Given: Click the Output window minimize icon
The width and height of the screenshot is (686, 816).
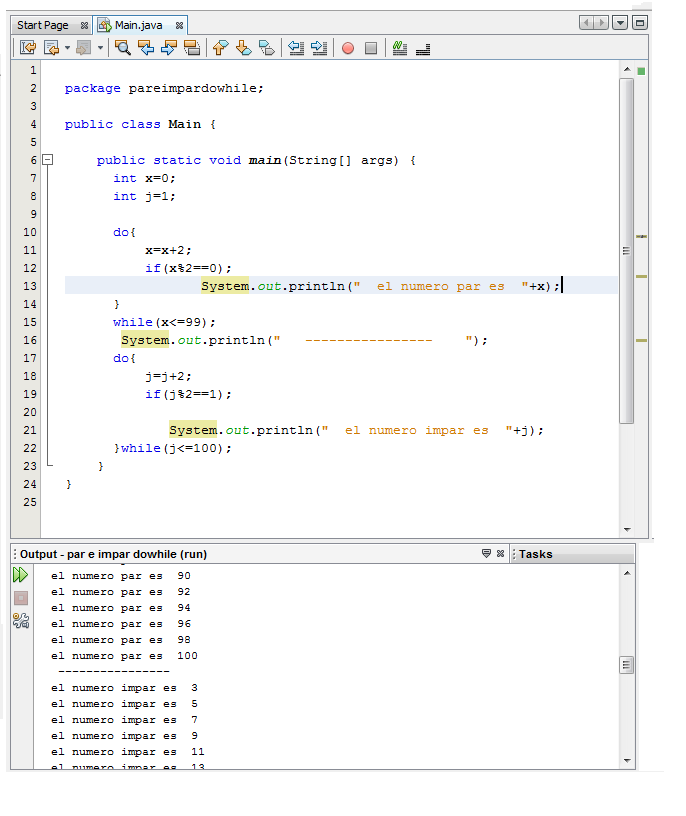Looking at the screenshot, I should [x=486, y=553].
